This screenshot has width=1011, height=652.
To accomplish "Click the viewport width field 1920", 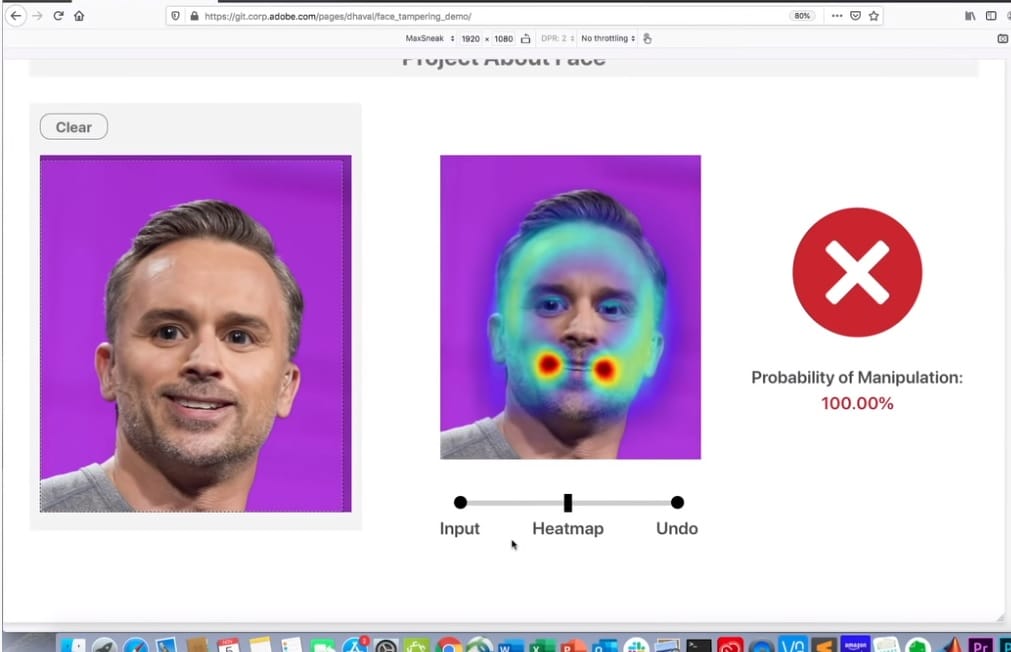I will [x=471, y=39].
